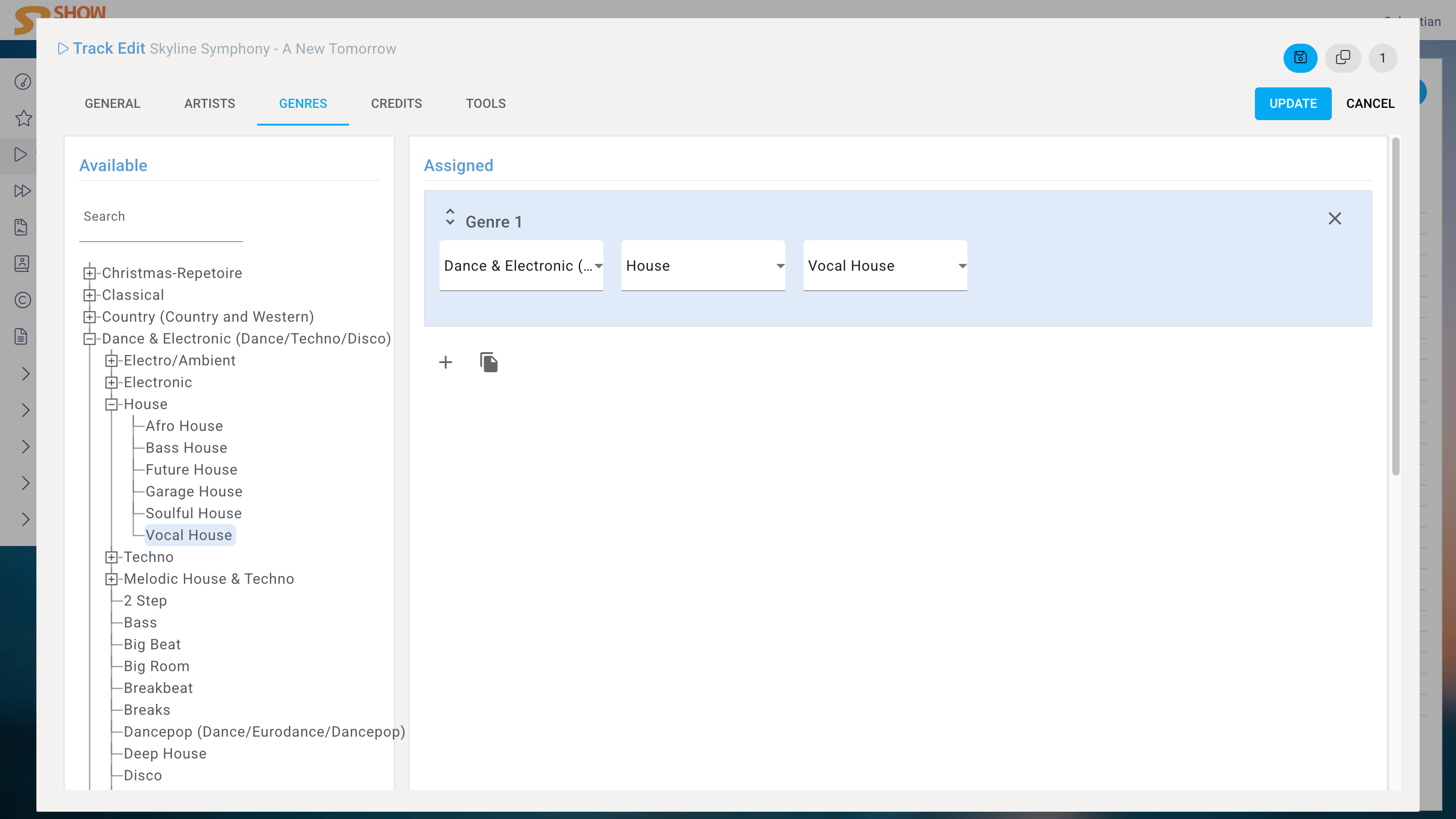The height and width of the screenshot is (819, 1456).
Task: Expand the Techno tree node
Action: click(111, 557)
